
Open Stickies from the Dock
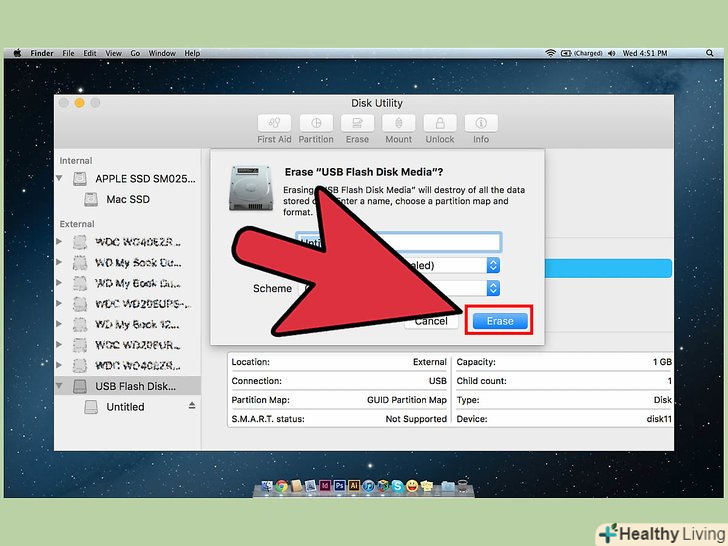click(x=426, y=486)
